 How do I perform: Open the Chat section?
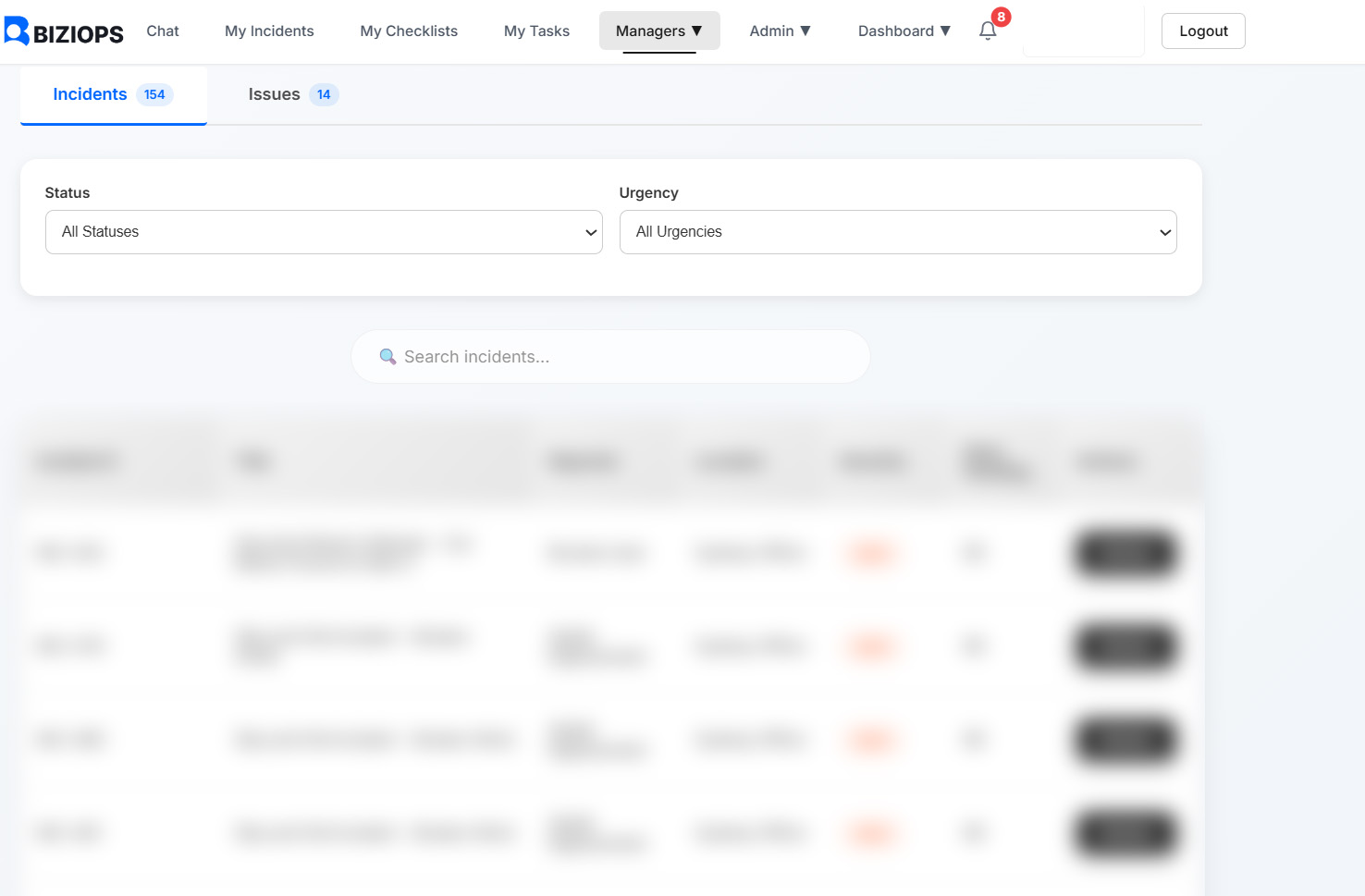[x=162, y=31]
